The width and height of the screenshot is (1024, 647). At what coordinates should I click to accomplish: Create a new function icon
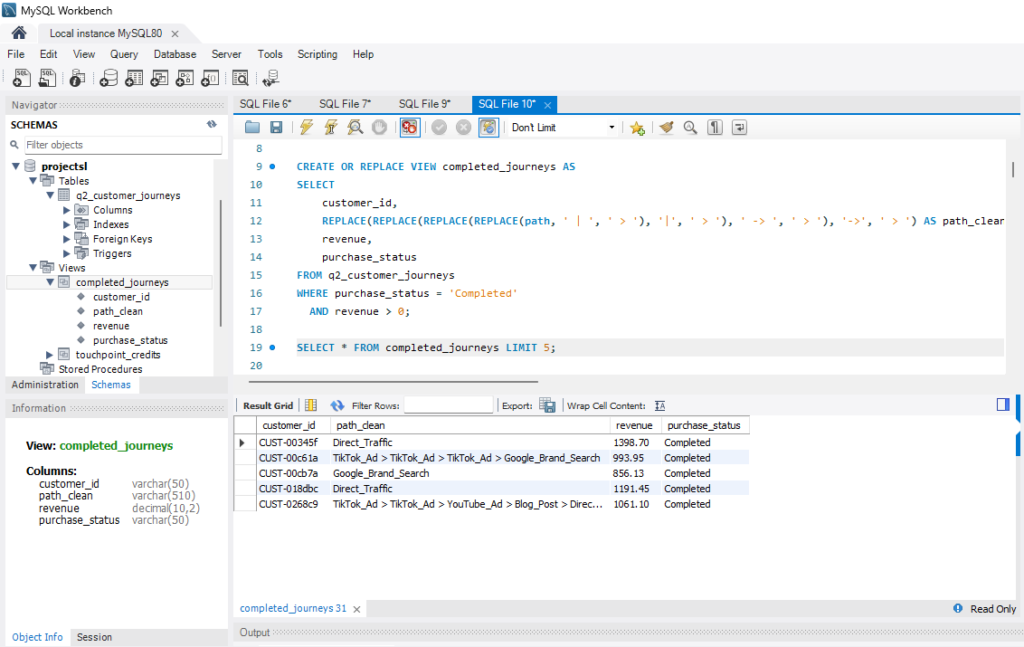coord(210,78)
